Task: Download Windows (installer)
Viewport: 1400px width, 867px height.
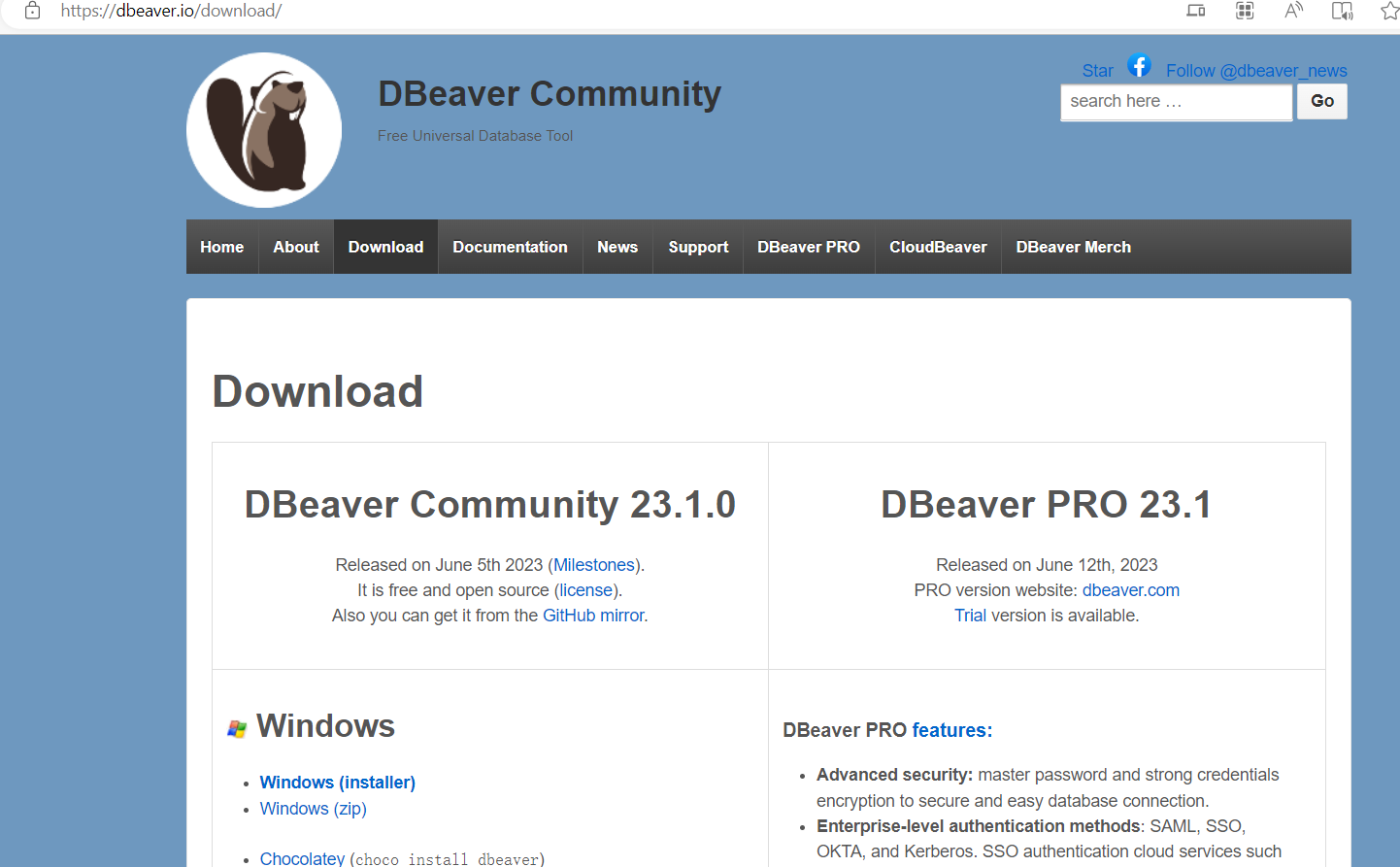Action: pos(338,783)
